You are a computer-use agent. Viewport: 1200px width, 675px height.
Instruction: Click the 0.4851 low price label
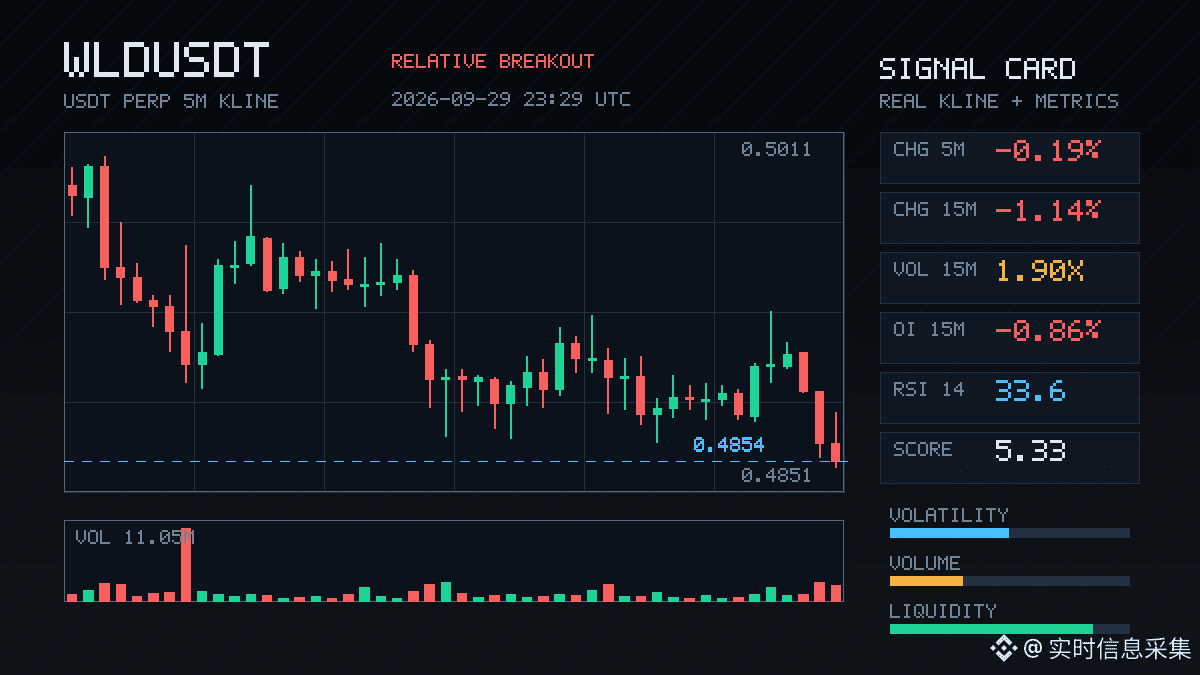click(x=776, y=476)
